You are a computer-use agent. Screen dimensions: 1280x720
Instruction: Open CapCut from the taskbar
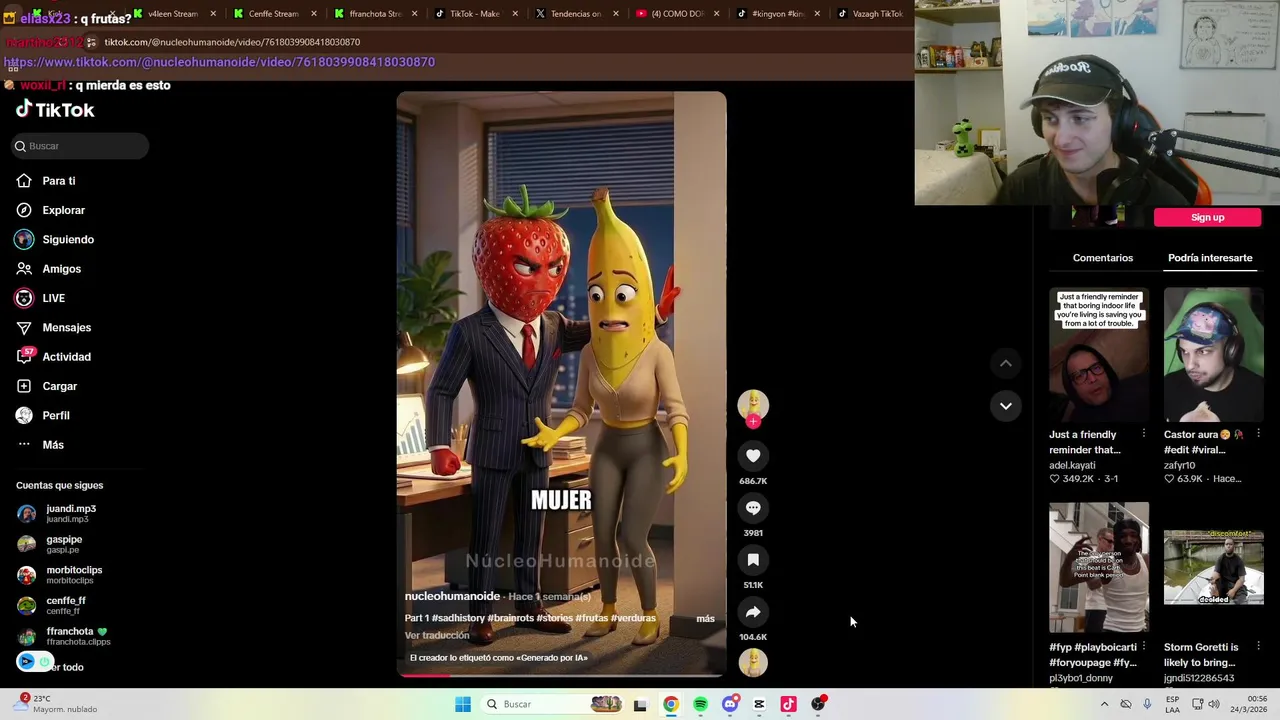759,704
